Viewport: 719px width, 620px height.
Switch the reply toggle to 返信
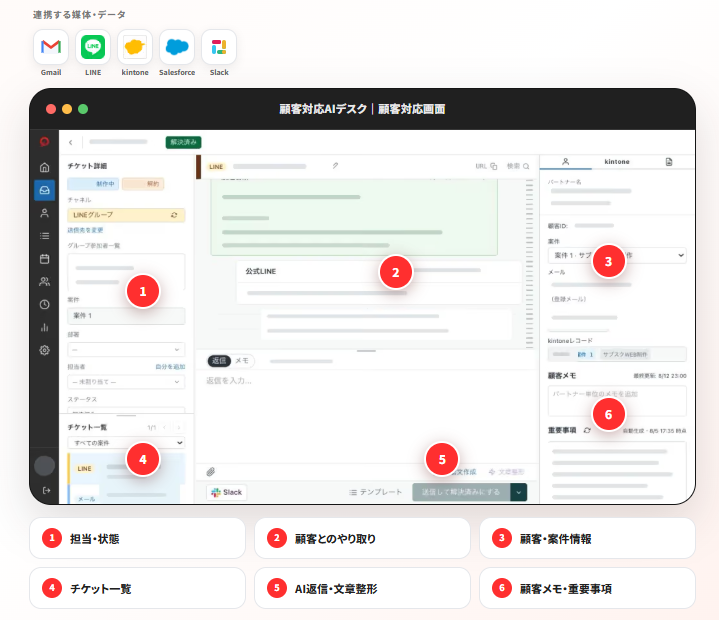coord(219,361)
